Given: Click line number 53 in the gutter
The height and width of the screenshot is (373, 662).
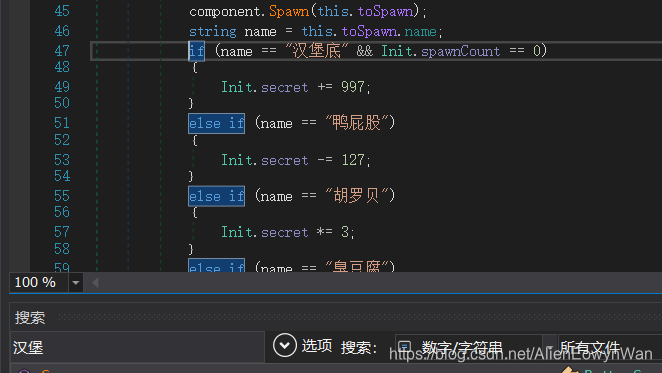Looking at the screenshot, I should click(62, 160).
